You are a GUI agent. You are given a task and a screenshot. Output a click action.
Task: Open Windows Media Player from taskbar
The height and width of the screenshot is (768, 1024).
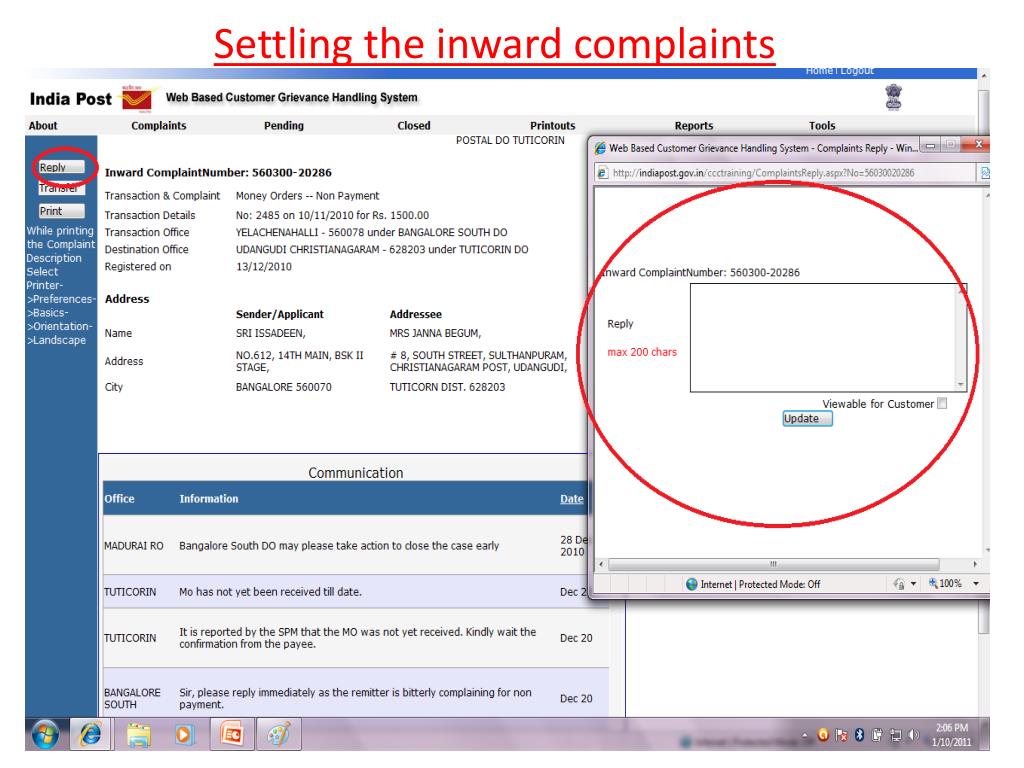pyautogui.click(x=184, y=735)
